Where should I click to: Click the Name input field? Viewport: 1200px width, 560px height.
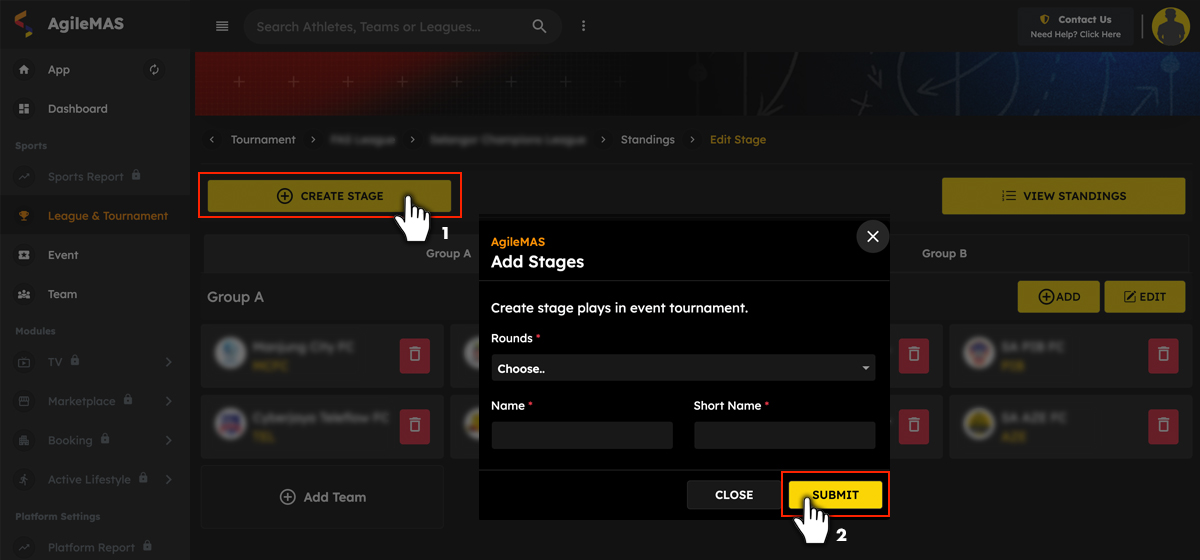582,435
